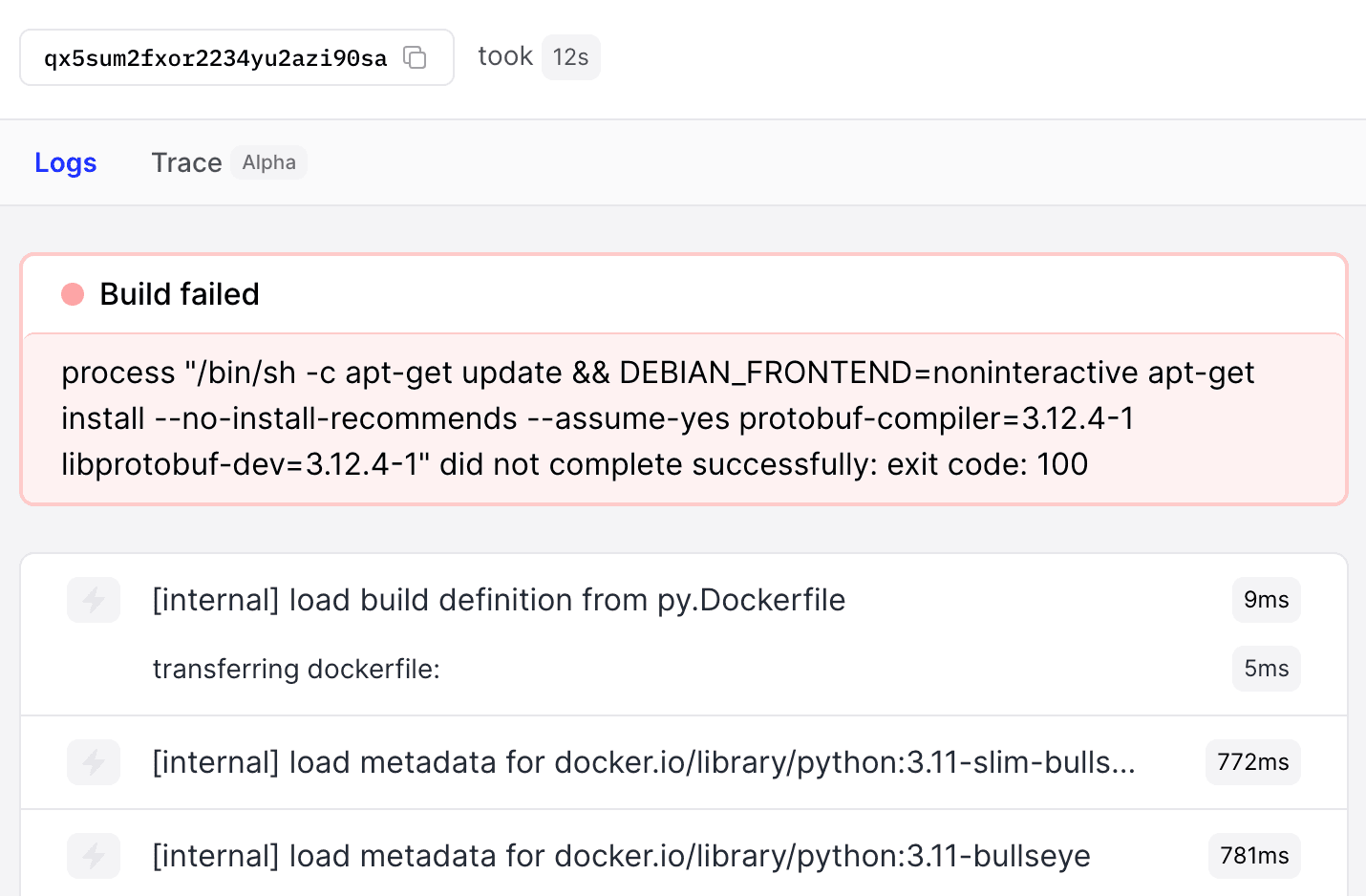
Task: Click the lightning icon beside load build definition
Action: [93, 600]
